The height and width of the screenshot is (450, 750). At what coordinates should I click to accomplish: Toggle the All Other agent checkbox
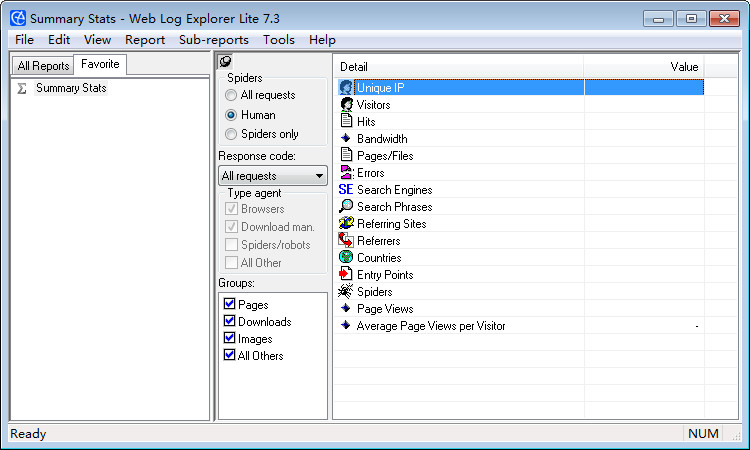click(232, 263)
